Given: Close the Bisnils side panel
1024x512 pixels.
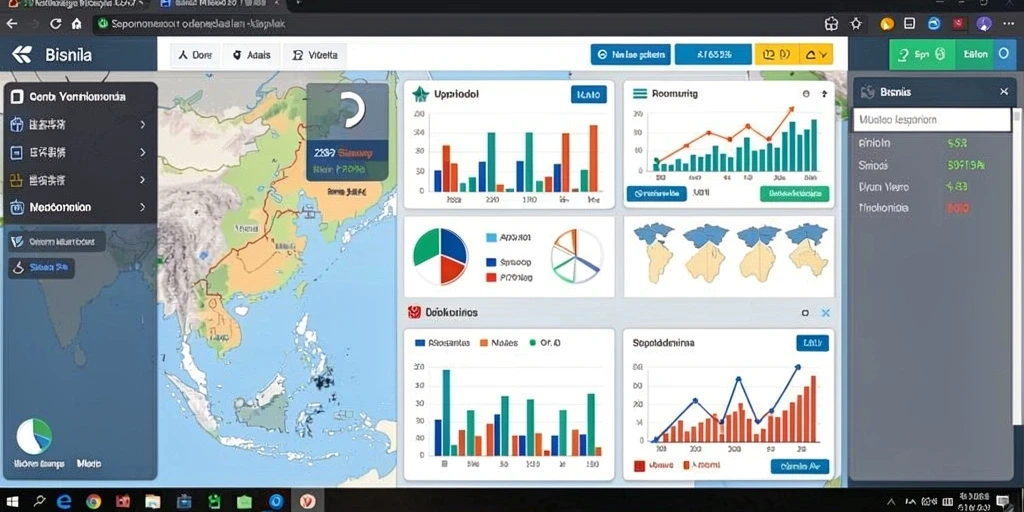Looking at the screenshot, I should 1004,92.
